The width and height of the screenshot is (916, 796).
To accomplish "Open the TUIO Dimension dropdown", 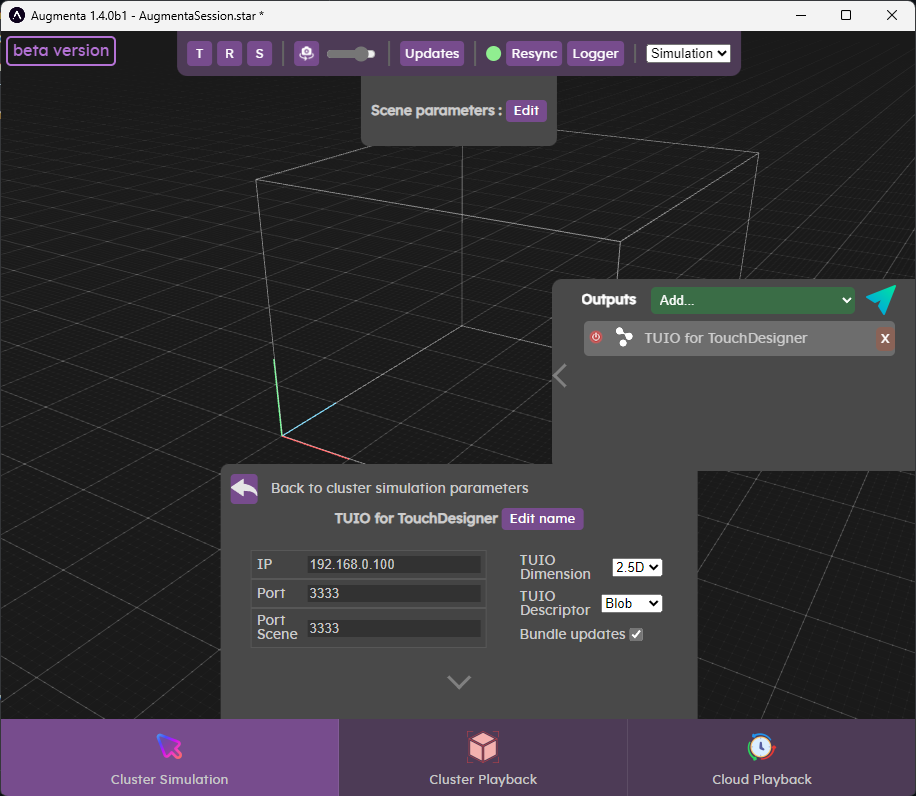I will click(637, 567).
